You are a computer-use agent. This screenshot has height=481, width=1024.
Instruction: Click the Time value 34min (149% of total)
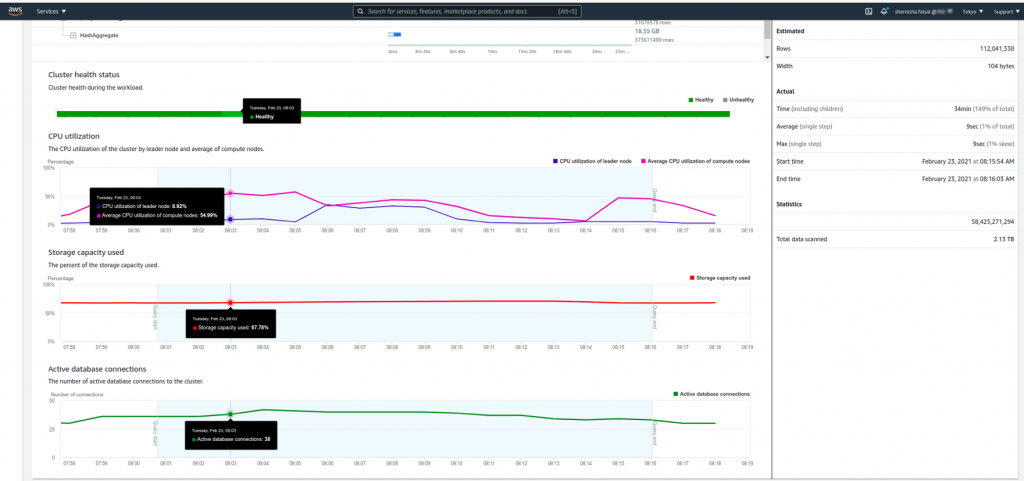tap(984, 109)
